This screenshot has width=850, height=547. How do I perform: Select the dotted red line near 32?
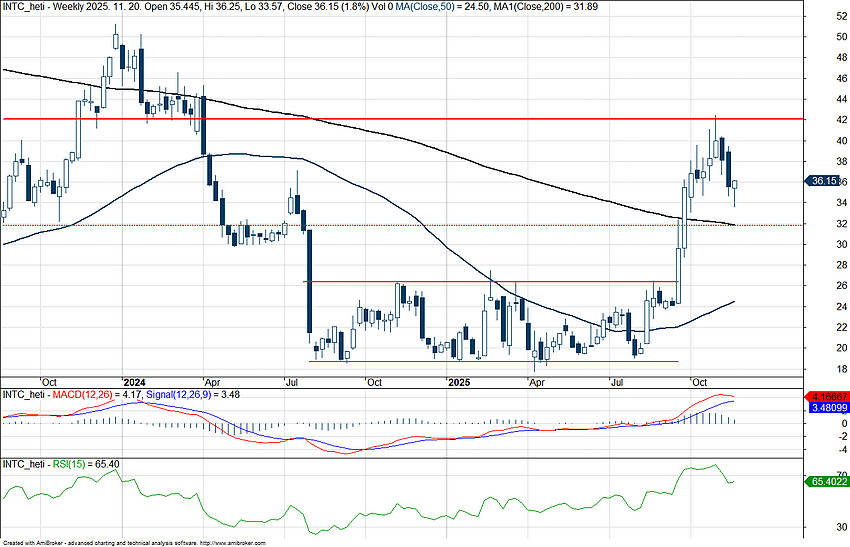click(400, 225)
